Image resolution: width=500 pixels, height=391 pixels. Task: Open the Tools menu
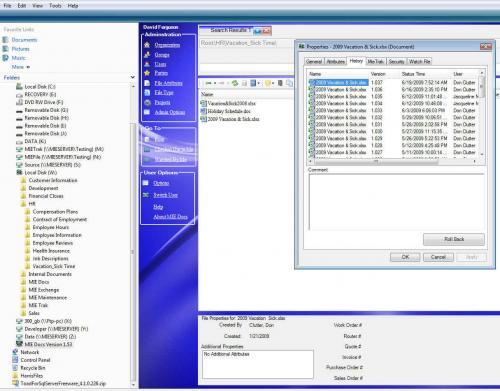[x=55, y=6]
